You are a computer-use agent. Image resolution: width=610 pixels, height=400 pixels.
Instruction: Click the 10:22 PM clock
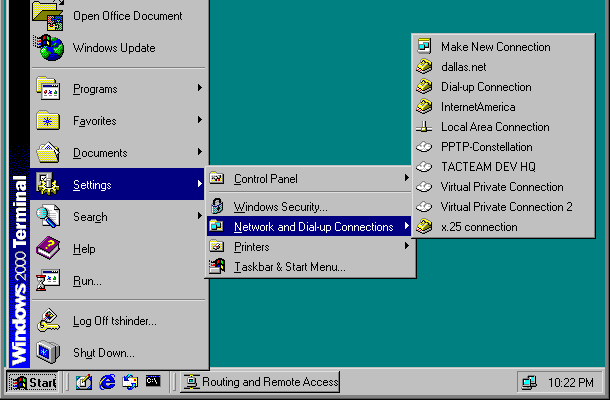coord(571,383)
